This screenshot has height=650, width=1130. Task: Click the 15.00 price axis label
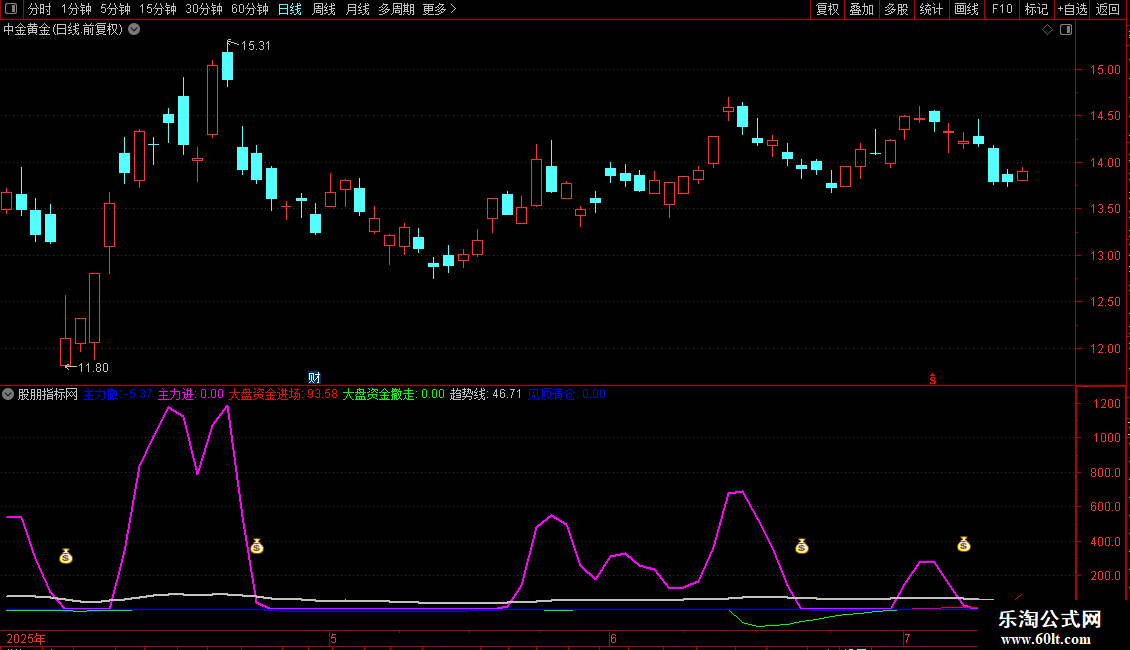click(1105, 70)
